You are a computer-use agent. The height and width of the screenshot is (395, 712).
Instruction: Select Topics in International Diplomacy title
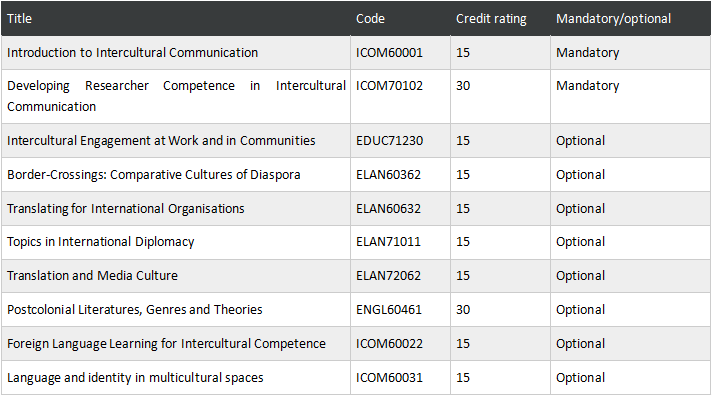[101, 242]
